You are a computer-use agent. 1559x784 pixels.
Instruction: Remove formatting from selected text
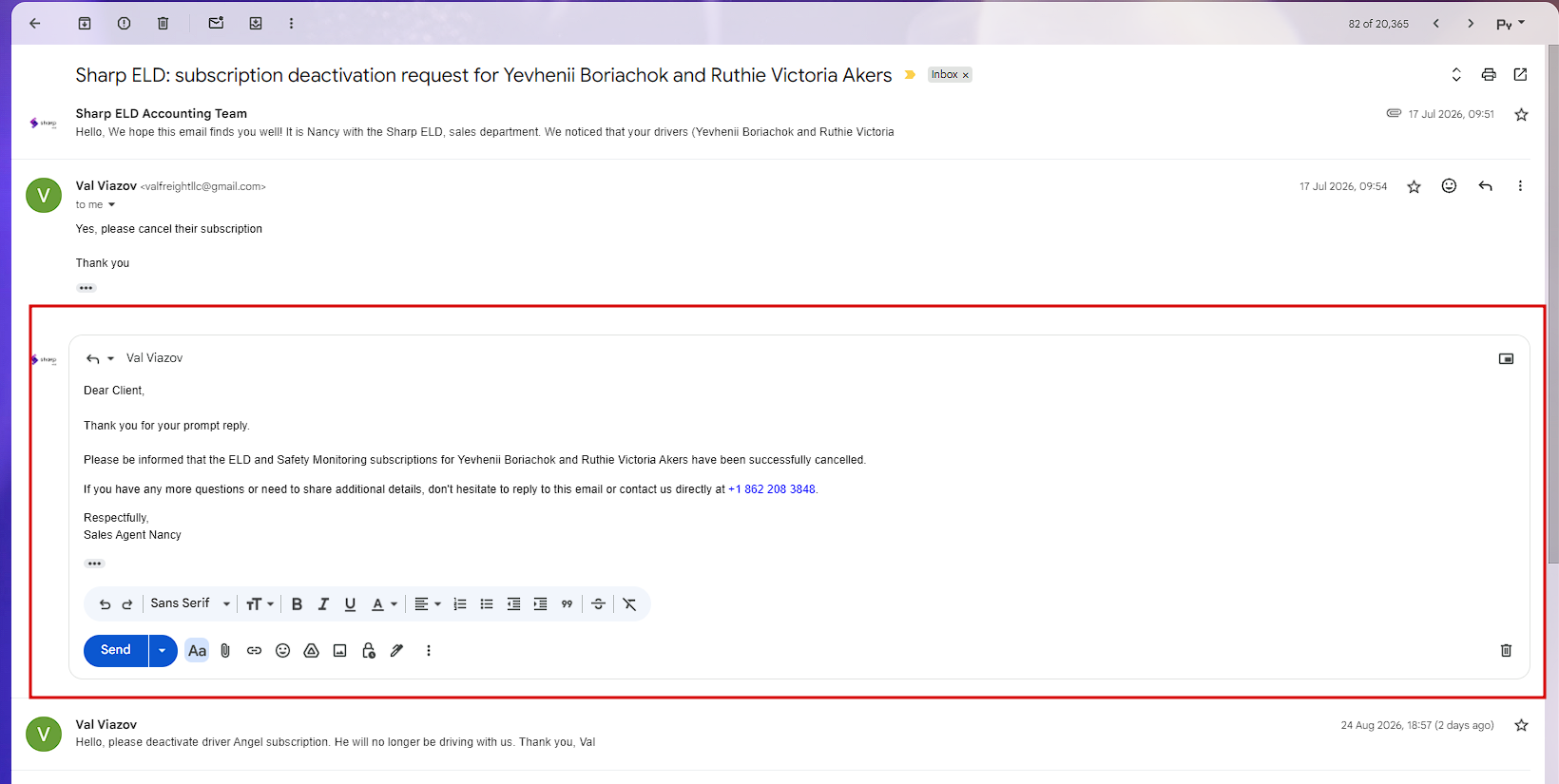tap(629, 604)
